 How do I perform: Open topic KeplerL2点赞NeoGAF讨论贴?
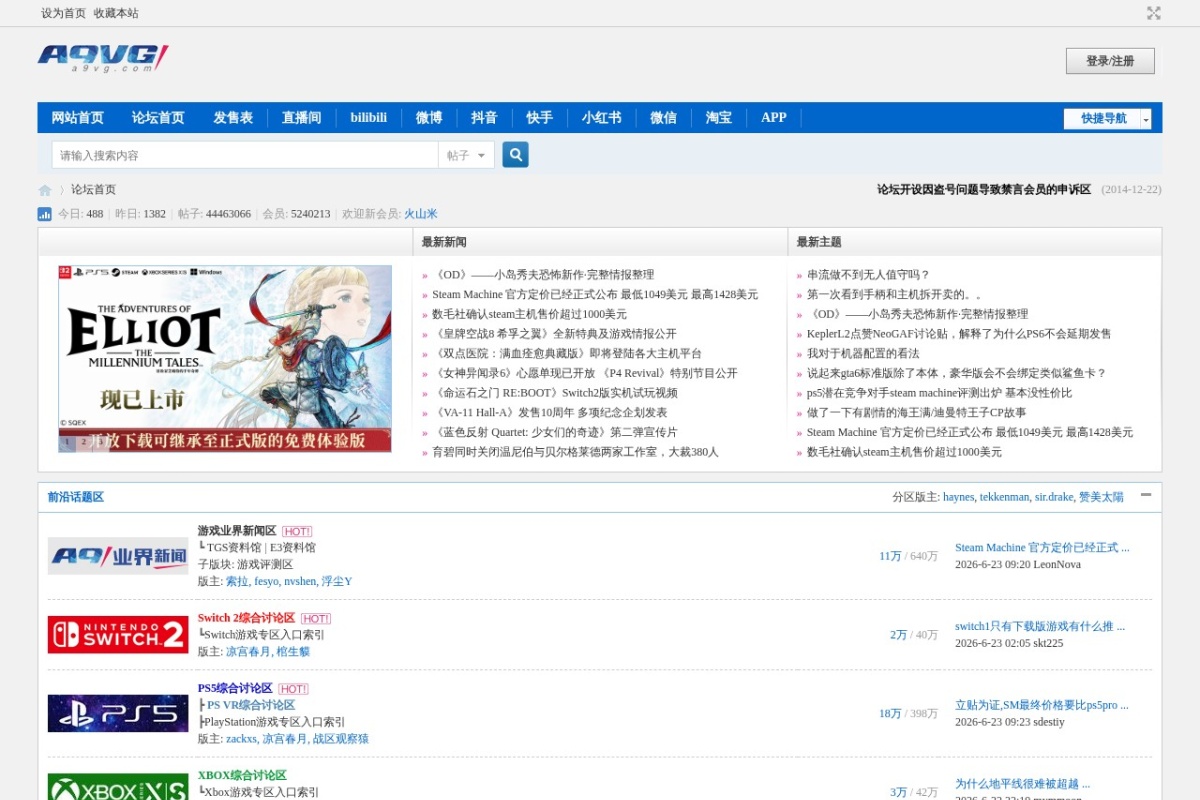[959, 334]
